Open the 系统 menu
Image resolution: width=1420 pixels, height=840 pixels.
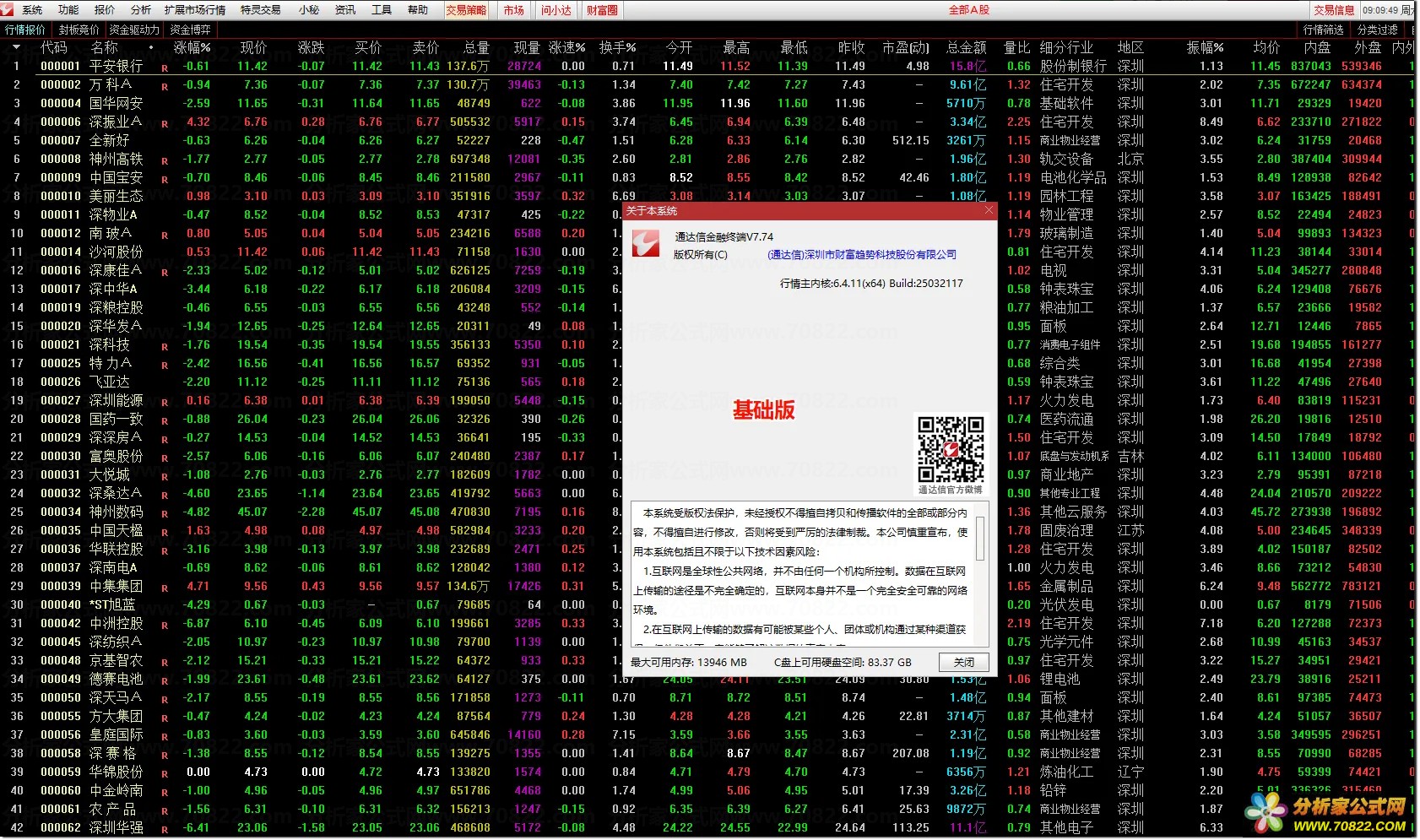pos(32,10)
